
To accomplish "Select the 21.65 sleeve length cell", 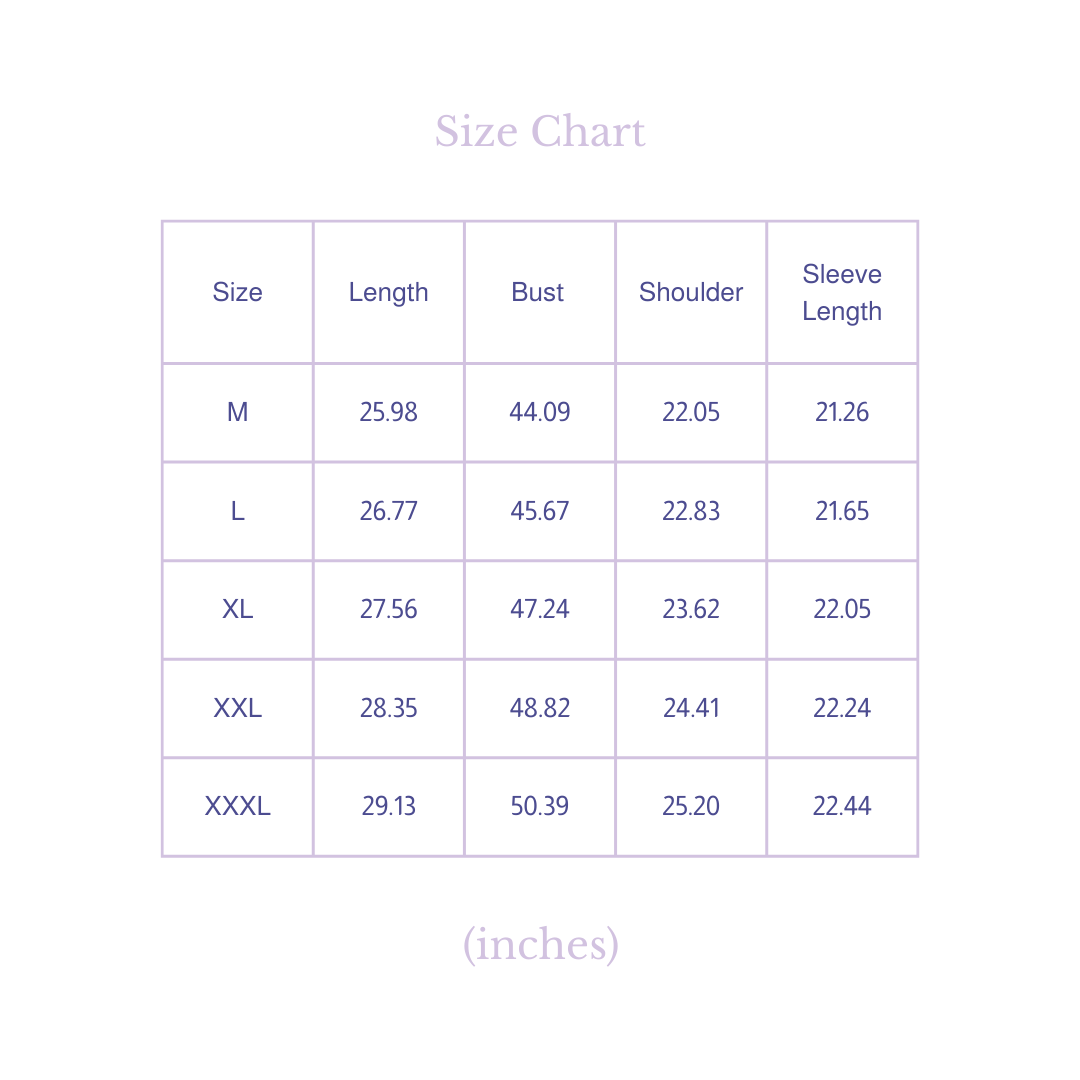I will click(842, 511).
